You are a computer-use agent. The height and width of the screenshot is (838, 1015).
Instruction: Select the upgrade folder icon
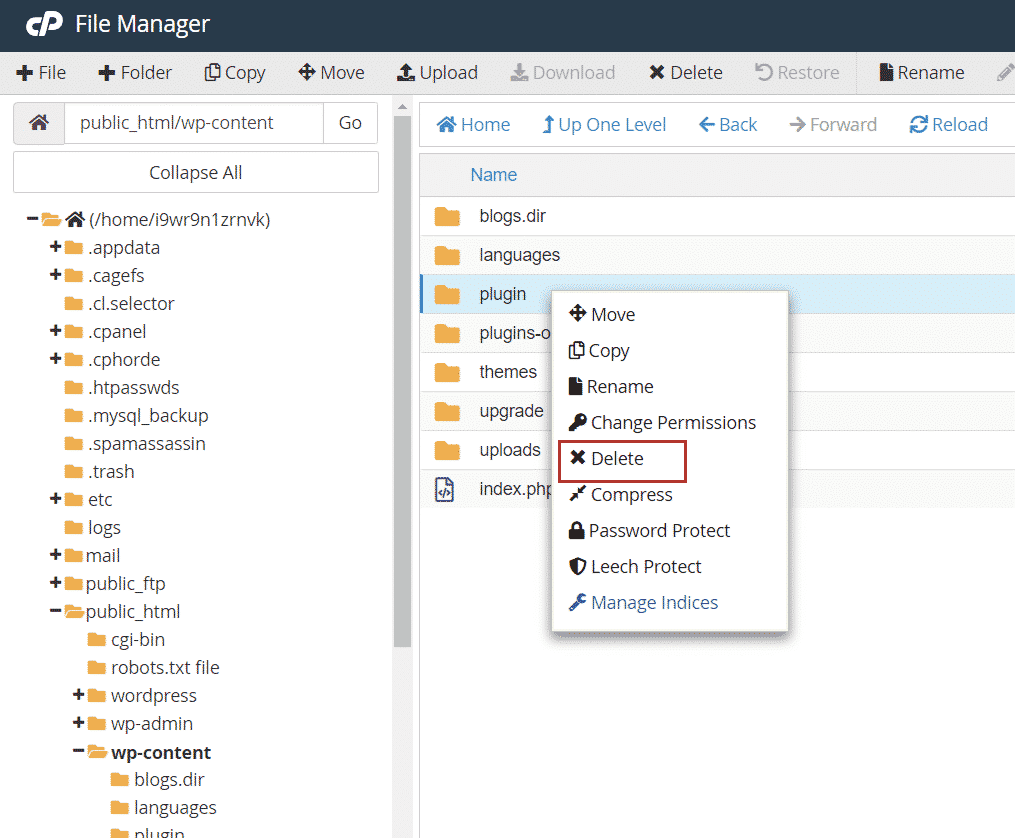click(447, 411)
